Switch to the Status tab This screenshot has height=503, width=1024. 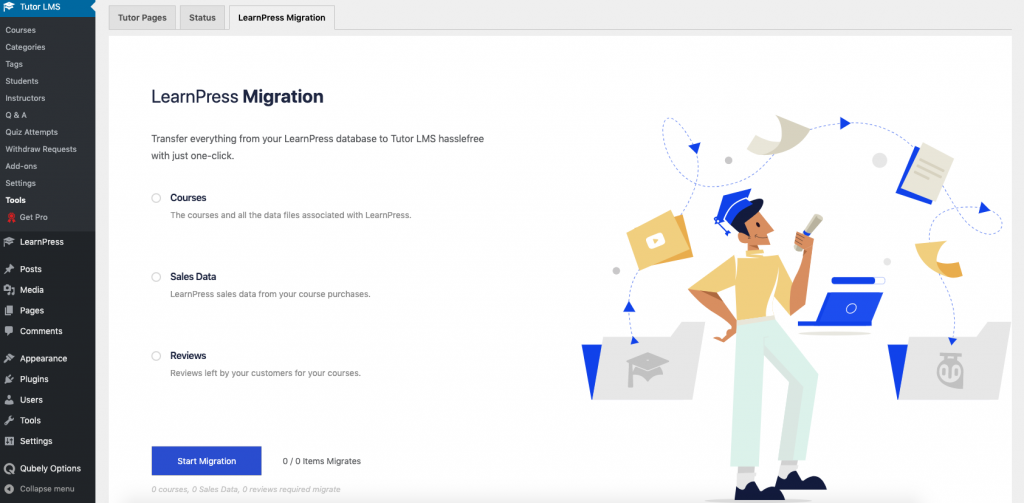tap(202, 18)
